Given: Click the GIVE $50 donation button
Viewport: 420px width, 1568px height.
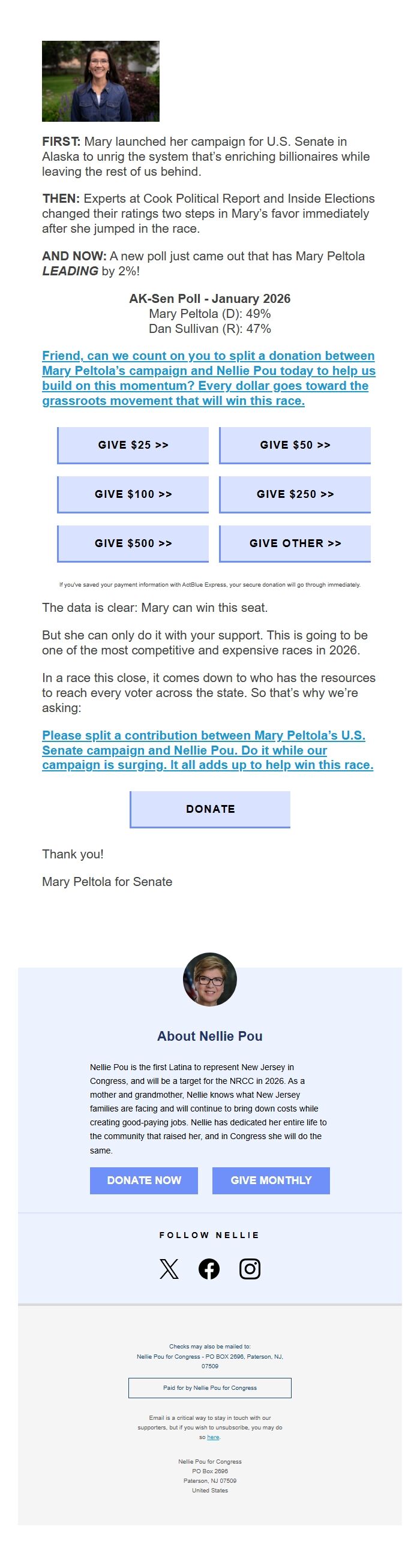Looking at the screenshot, I should pyautogui.click(x=295, y=445).
